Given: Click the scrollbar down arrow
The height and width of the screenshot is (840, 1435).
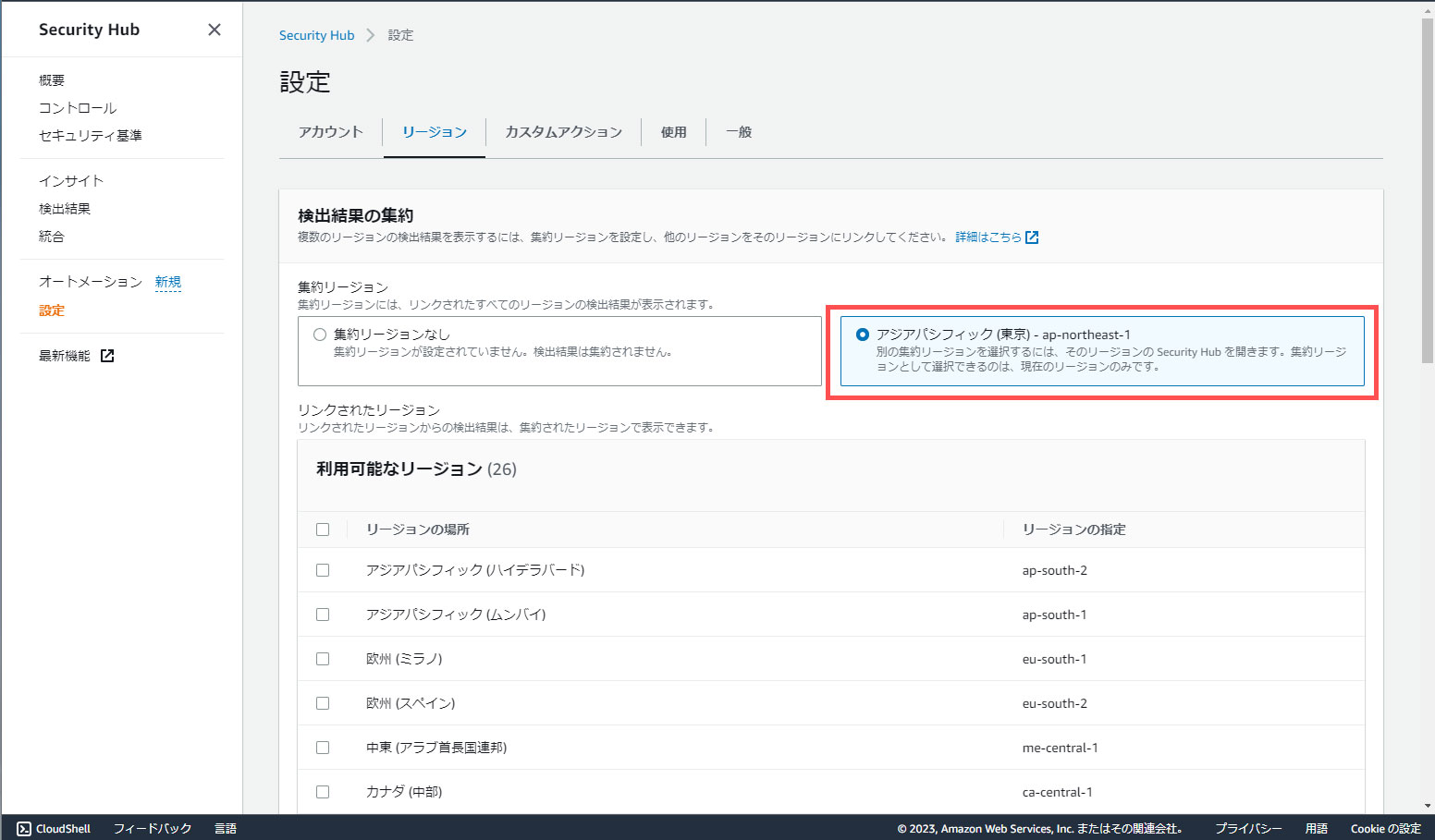Looking at the screenshot, I should click(x=1428, y=806).
